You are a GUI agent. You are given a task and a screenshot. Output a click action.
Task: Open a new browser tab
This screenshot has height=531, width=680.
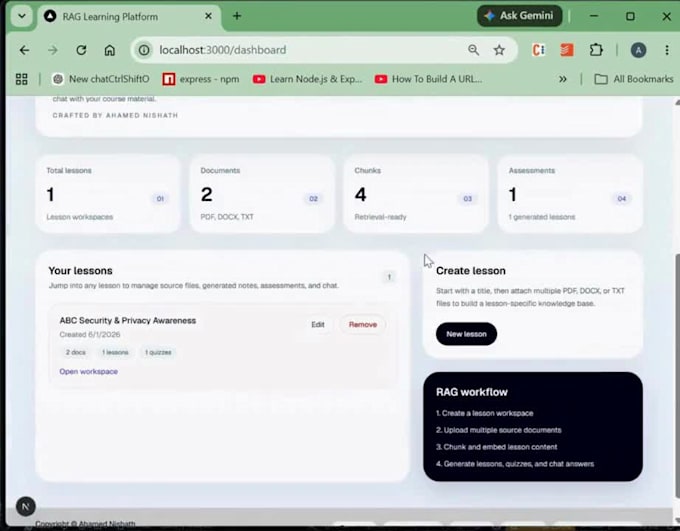[x=237, y=16]
